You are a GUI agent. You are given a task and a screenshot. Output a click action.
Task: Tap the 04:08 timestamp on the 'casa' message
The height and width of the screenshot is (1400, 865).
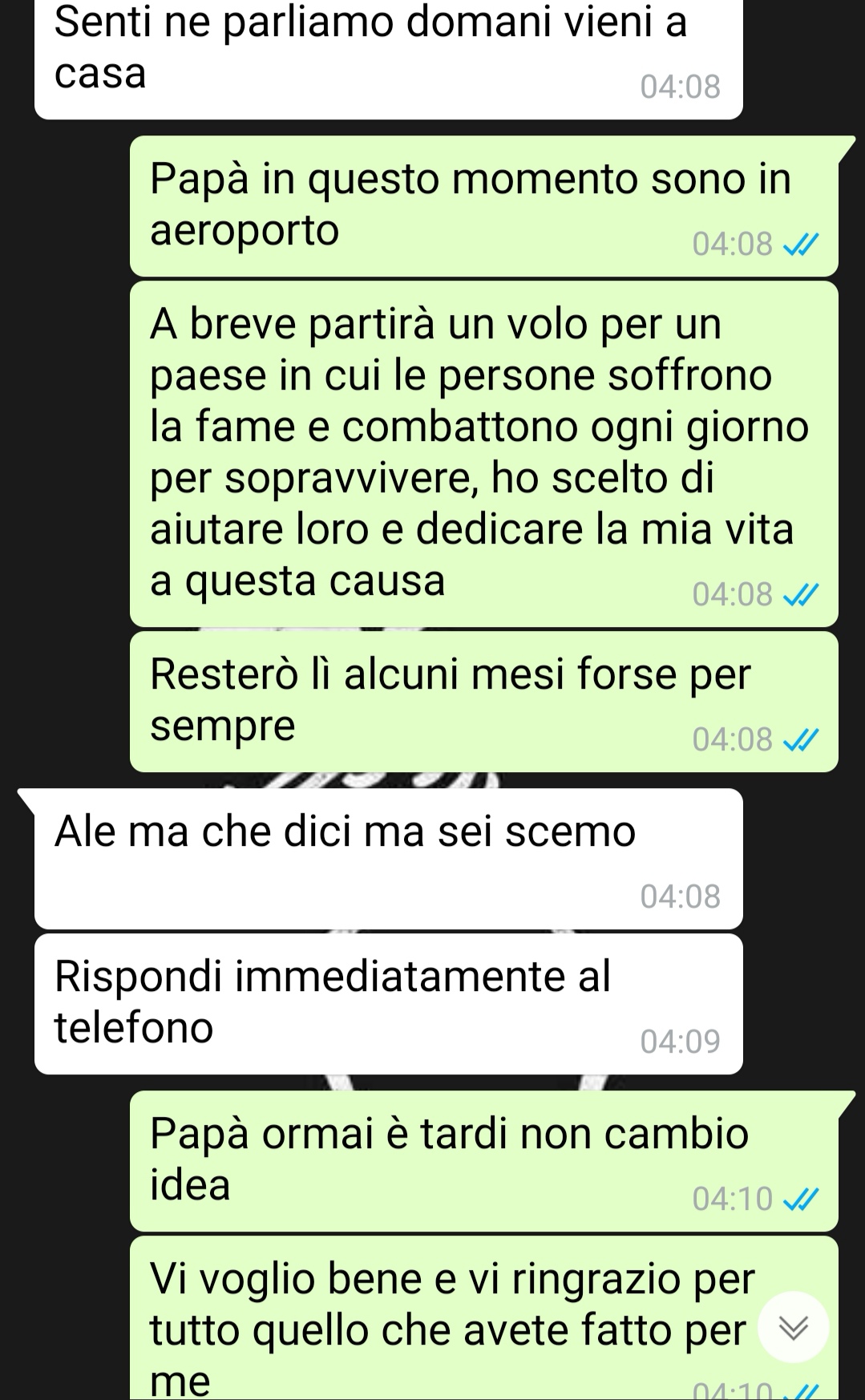coord(681,87)
